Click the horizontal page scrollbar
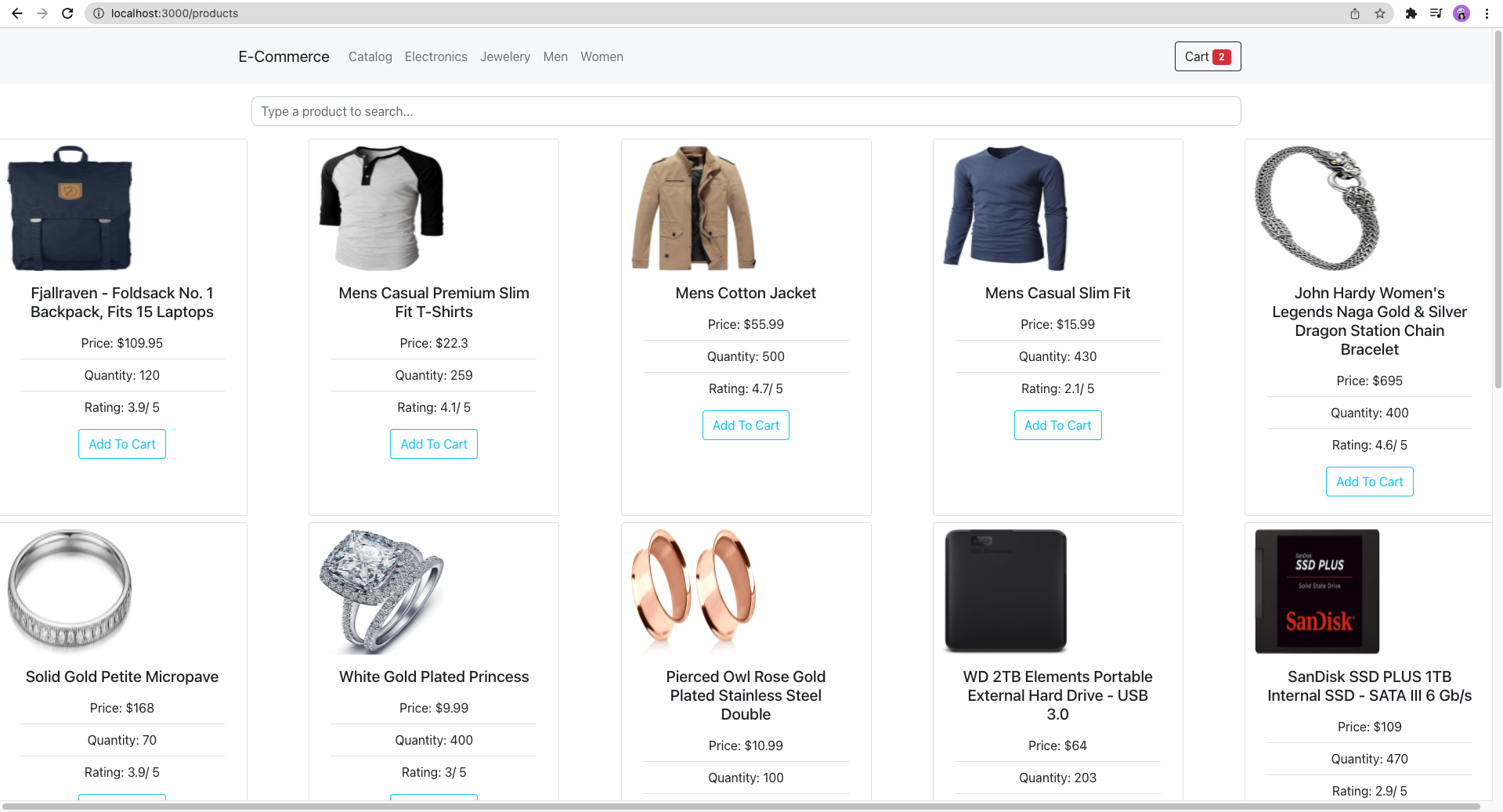 point(741,807)
